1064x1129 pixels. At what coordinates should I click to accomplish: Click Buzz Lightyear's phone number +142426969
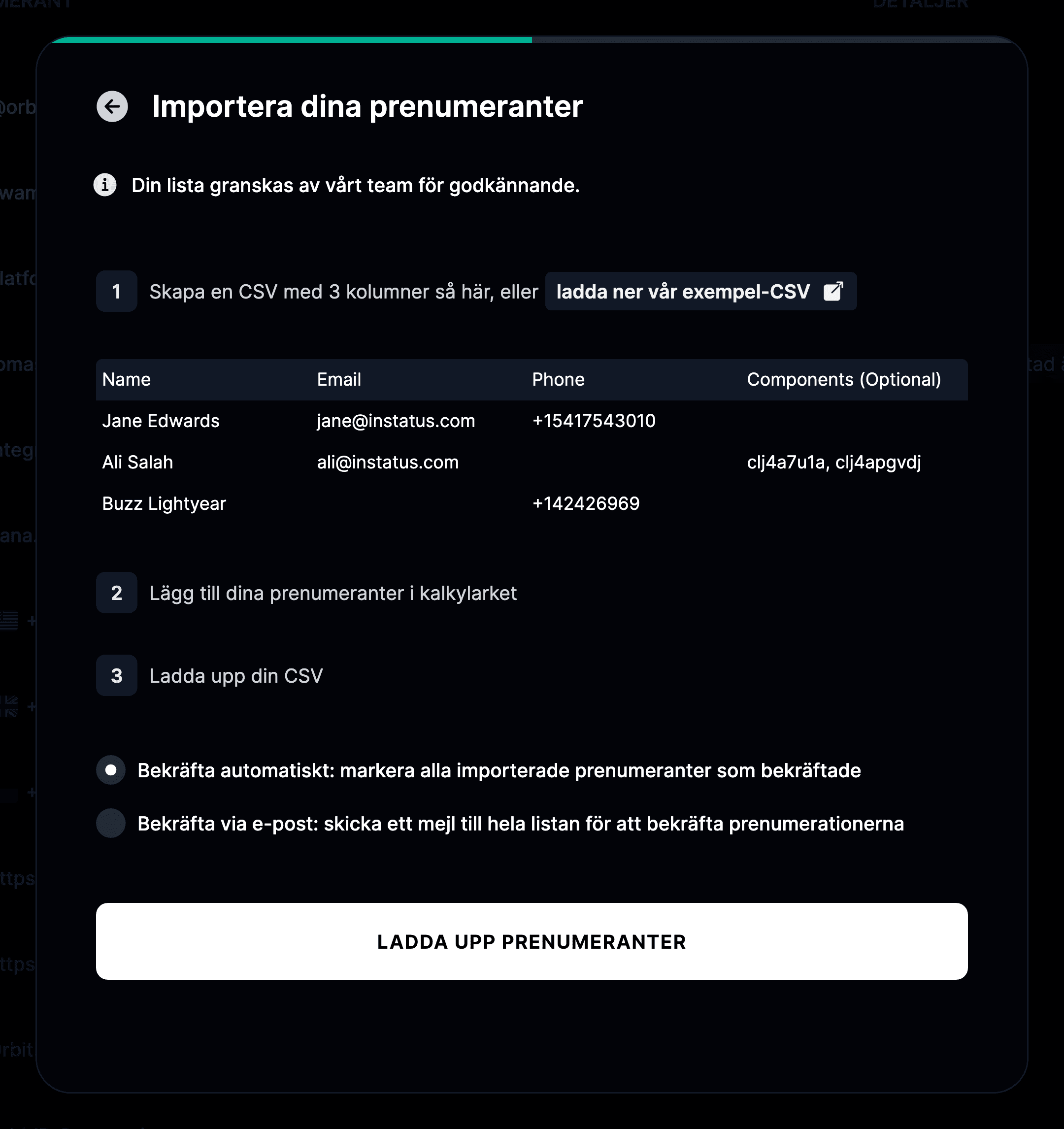pos(586,504)
